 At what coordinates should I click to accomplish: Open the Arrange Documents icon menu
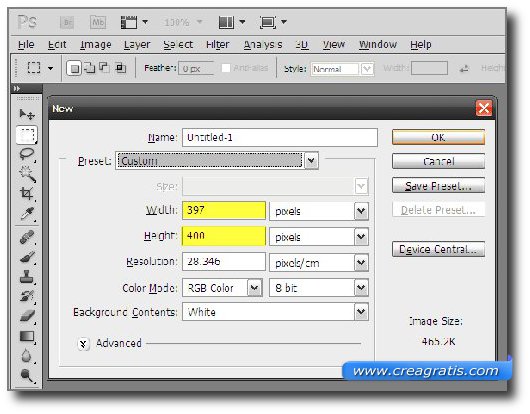[x=232, y=22]
